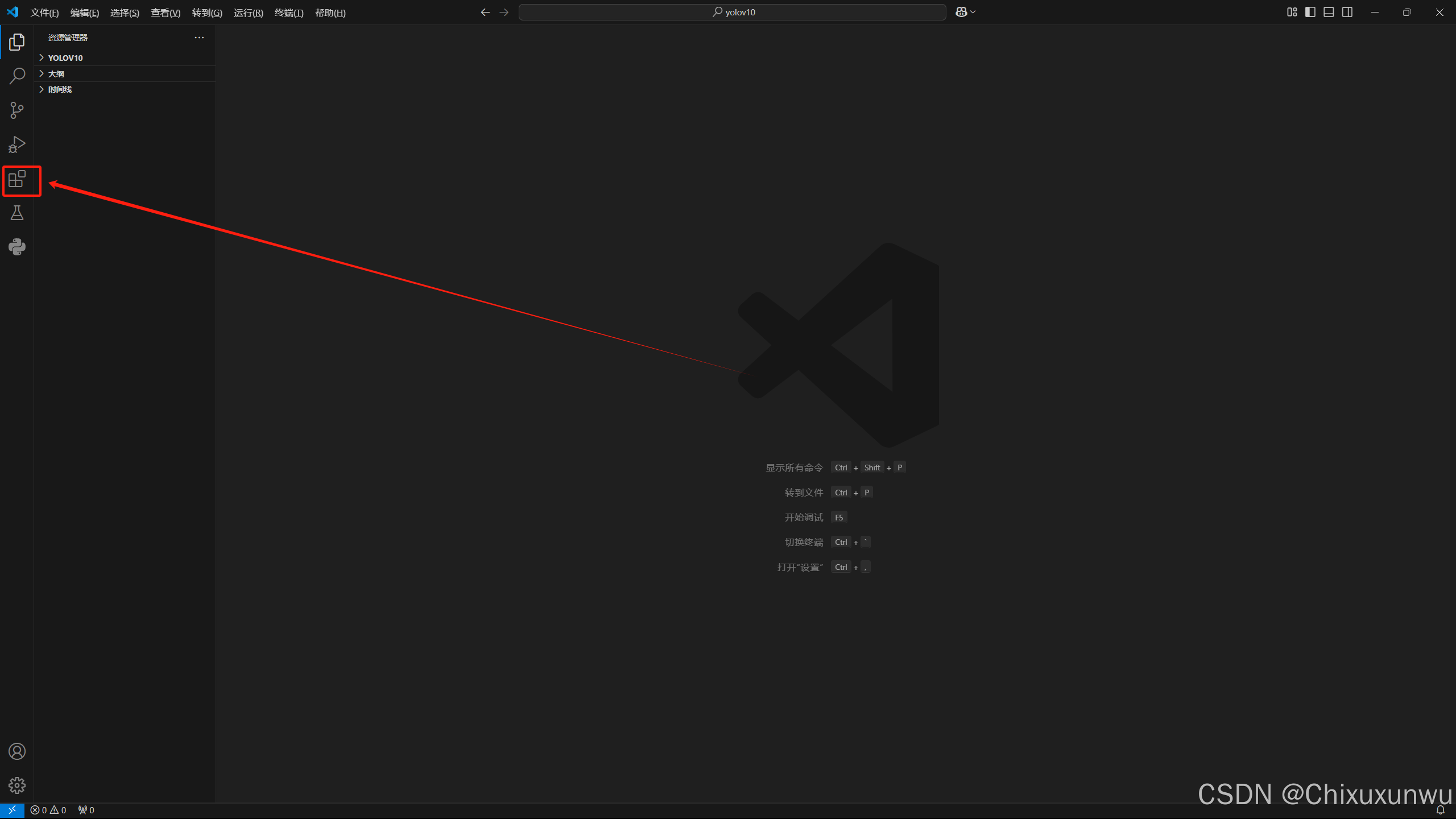This screenshot has height=819, width=1456.
Task: Click the explorer more actions ellipsis
Action: point(199,38)
